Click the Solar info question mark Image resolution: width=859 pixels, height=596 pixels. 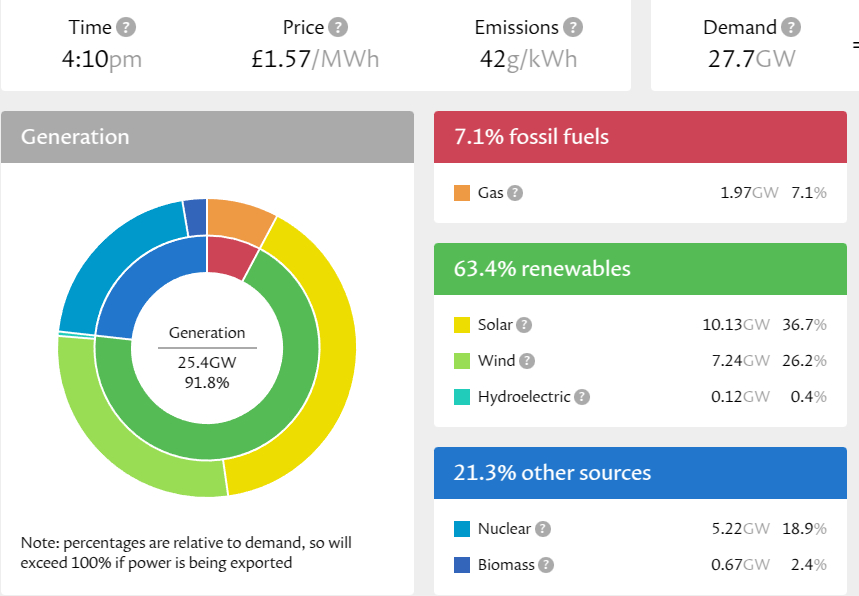click(524, 325)
